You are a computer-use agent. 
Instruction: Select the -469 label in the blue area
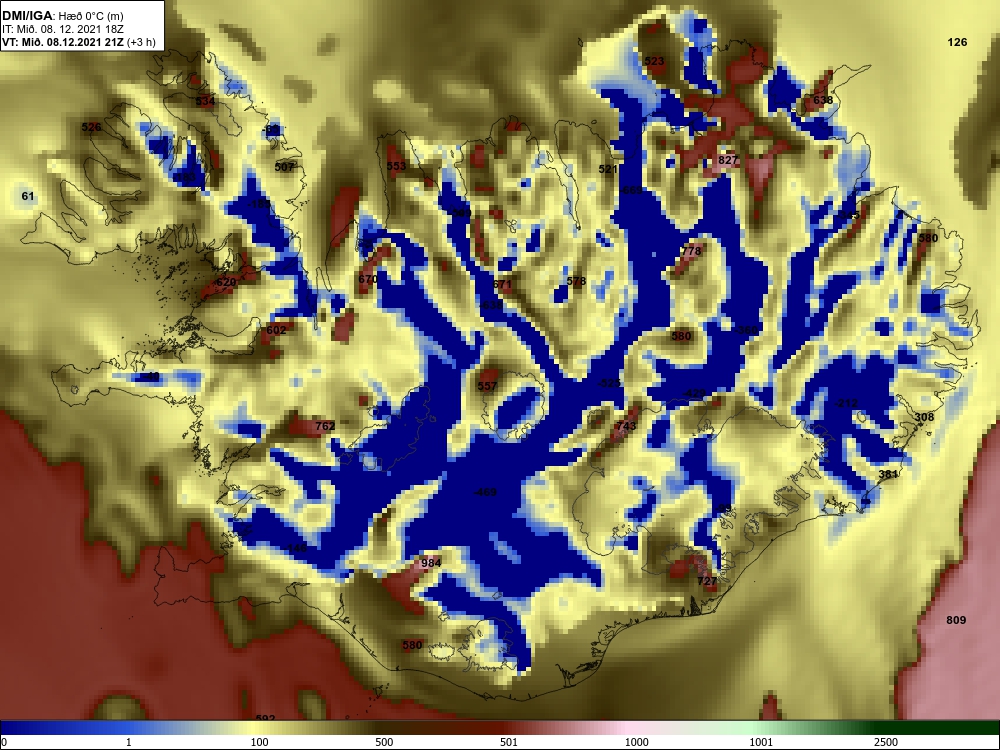pyautogui.click(x=485, y=492)
